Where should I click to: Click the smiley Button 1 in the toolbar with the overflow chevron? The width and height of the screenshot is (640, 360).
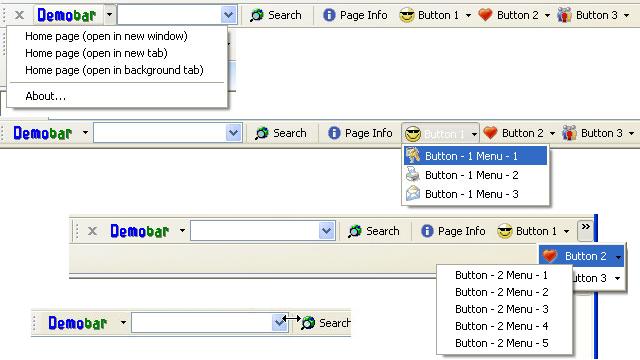pos(504,231)
